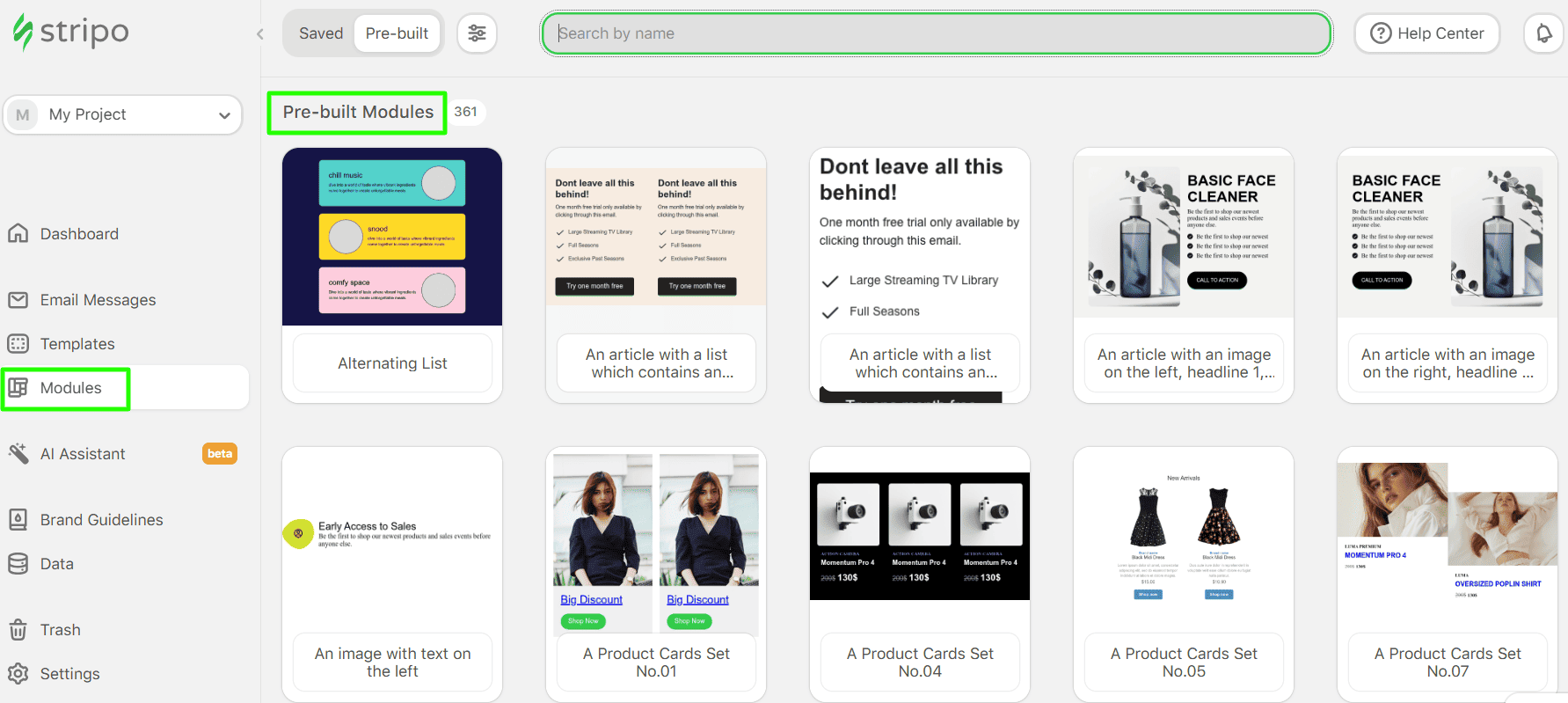Open Basic Face Cleaner image-right thumbnail
1568x703 pixels.
(1448, 237)
